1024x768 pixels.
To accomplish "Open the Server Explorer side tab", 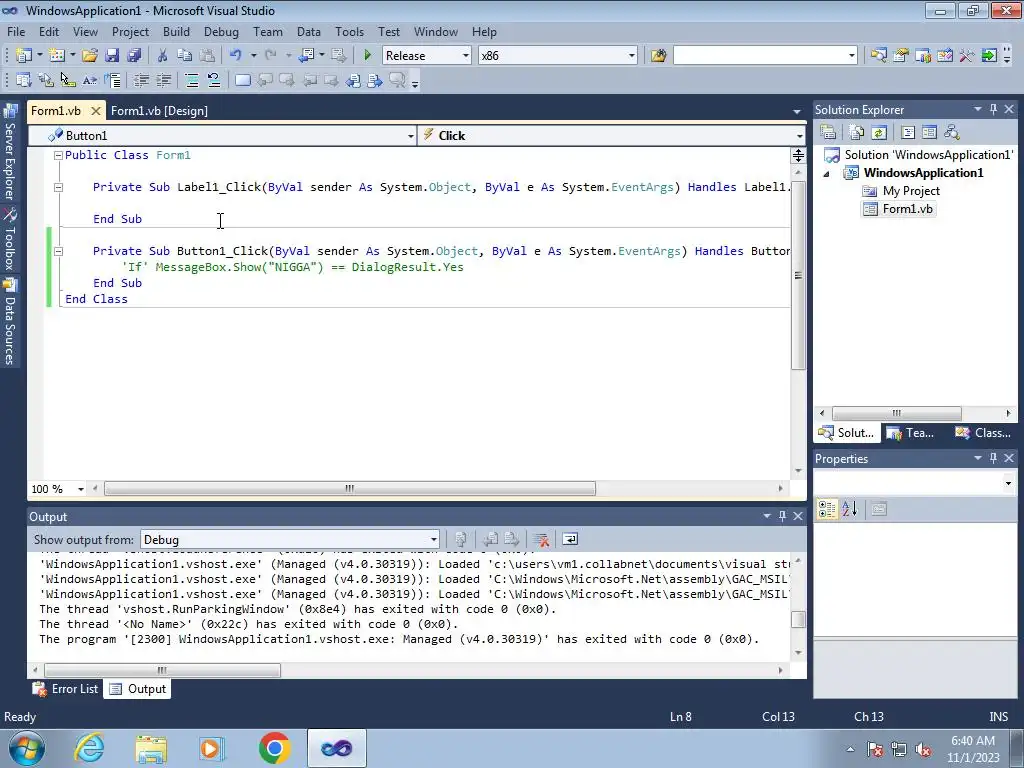I will [10, 152].
